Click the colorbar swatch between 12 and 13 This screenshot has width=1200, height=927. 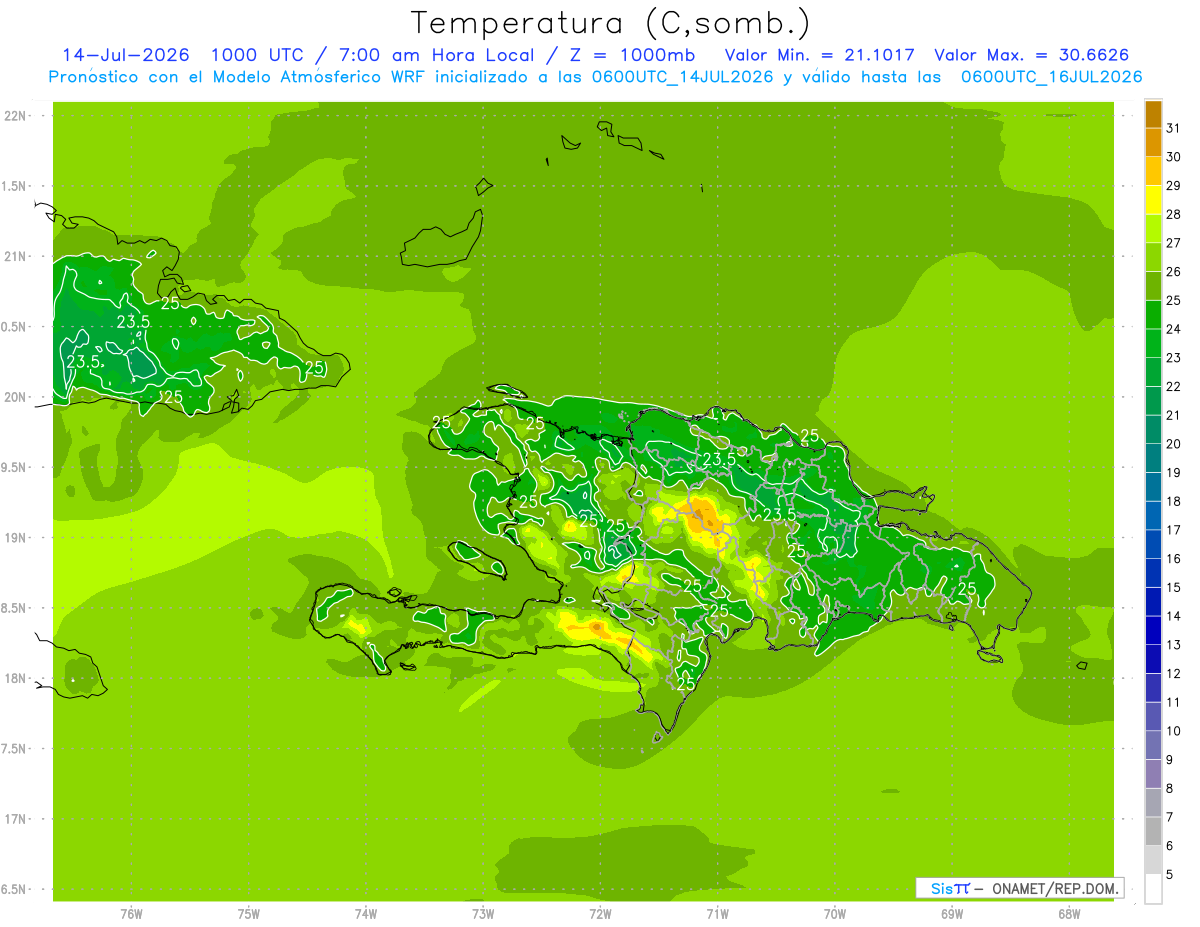[1153, 659]
